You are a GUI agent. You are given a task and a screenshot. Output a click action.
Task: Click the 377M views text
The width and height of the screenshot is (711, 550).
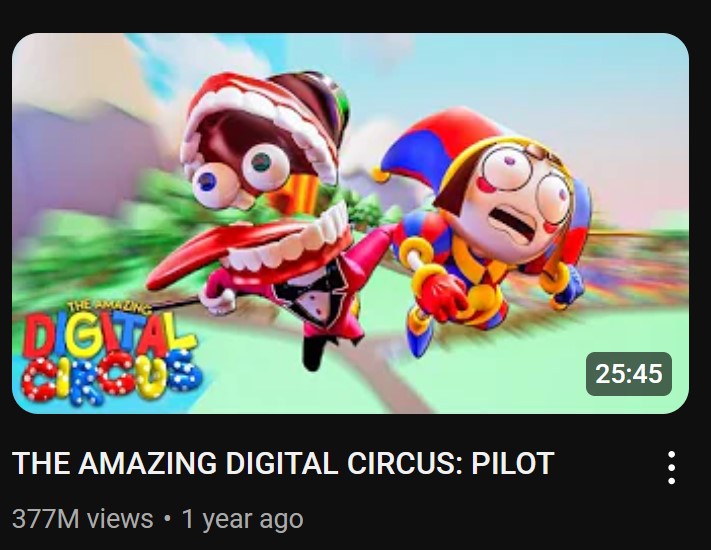coord(83,518)
